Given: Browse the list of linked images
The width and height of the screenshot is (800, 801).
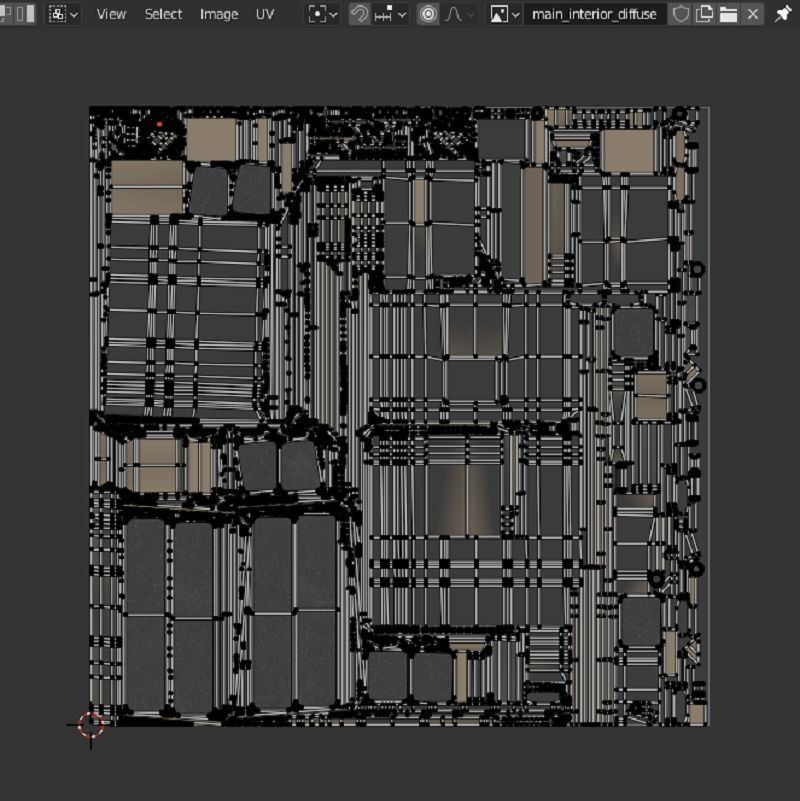Looking at the screenshot, I should [504, 14].
